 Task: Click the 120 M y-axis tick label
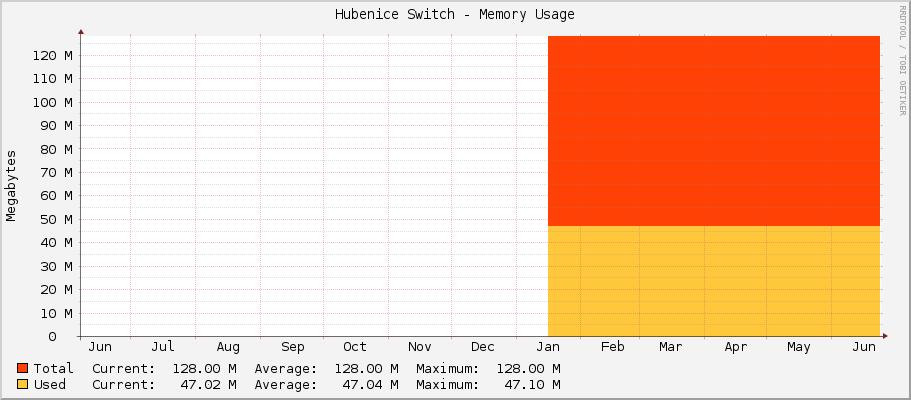click(x=53, y=56)
